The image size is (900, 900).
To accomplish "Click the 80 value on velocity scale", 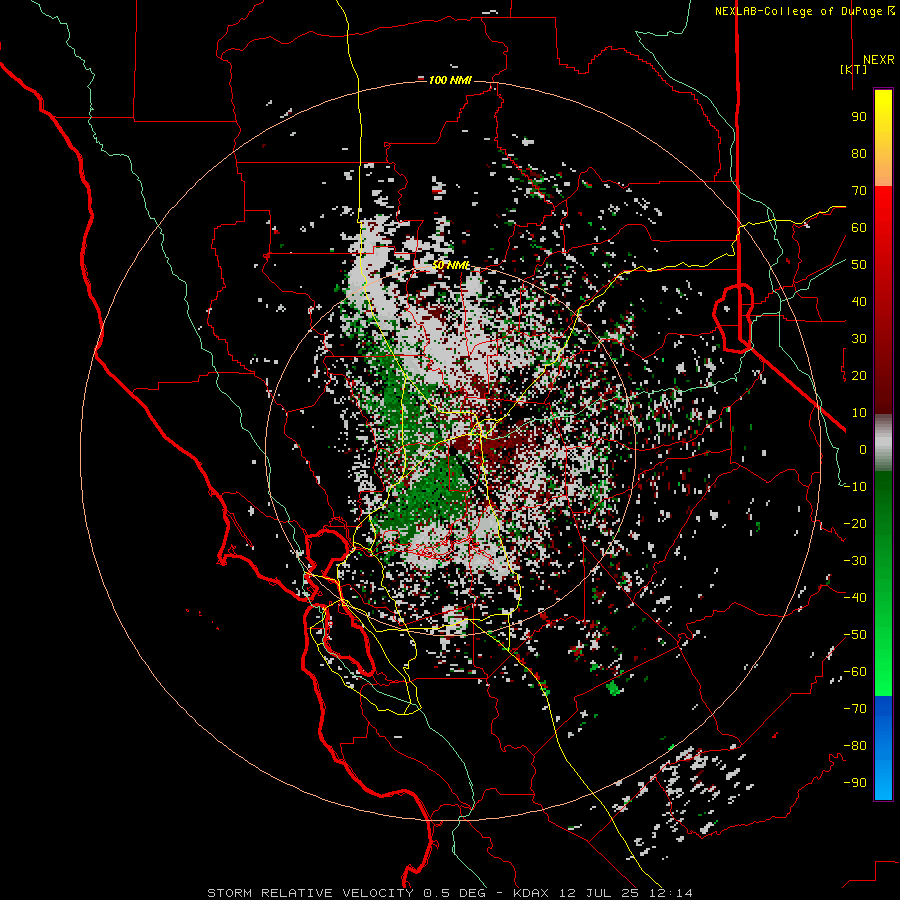I will click(x=859, y=154).
